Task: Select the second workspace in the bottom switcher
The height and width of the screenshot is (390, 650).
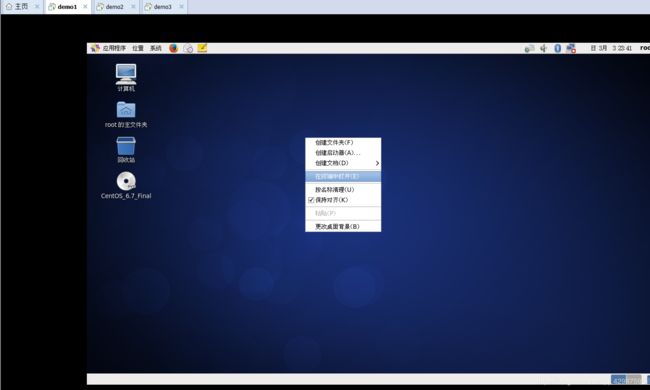Action: [x=633, y=380]
